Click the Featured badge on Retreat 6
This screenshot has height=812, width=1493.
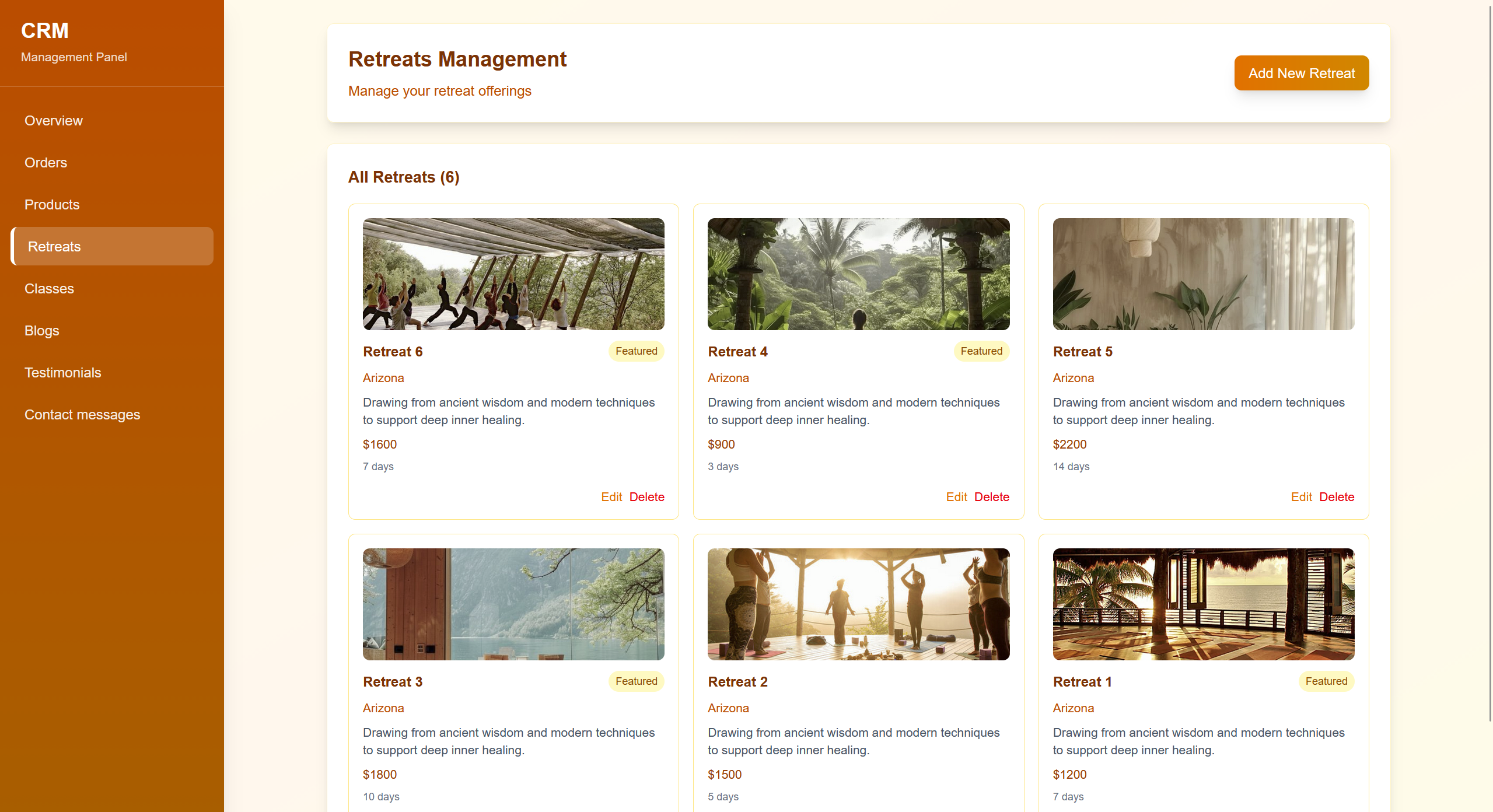[x=636, y=351]
